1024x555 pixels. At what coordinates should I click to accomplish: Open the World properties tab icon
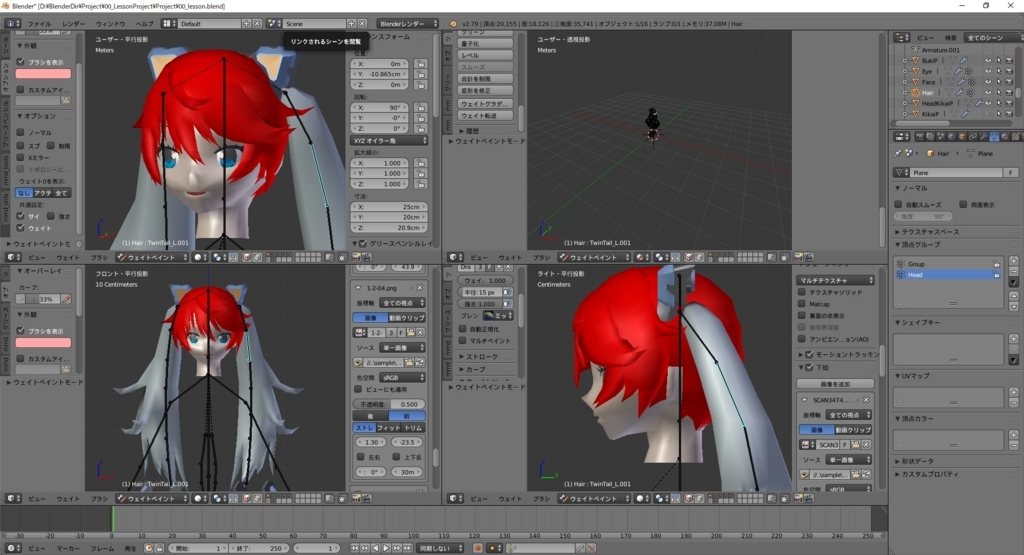pos(951,136)
